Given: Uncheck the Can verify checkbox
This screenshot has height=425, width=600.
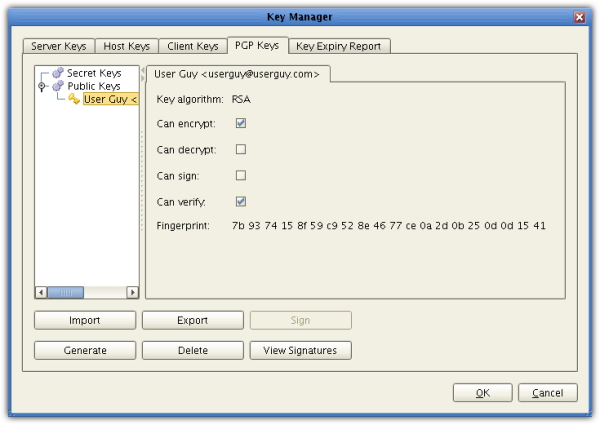Looking at the screenshot, I should point(240,201).
